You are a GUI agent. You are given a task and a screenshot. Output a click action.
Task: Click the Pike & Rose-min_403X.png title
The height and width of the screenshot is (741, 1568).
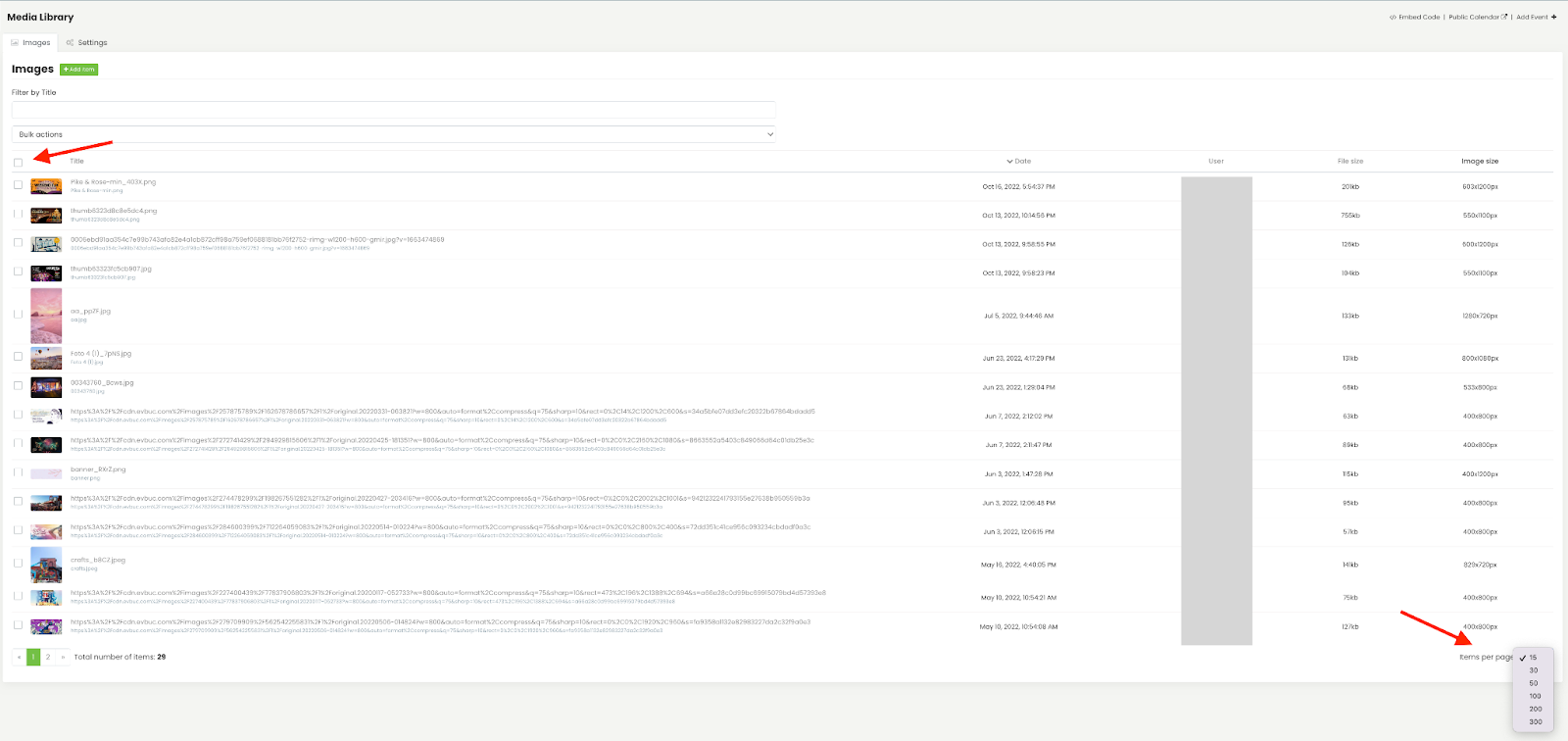pyautogui.click(x=113, y=182)
